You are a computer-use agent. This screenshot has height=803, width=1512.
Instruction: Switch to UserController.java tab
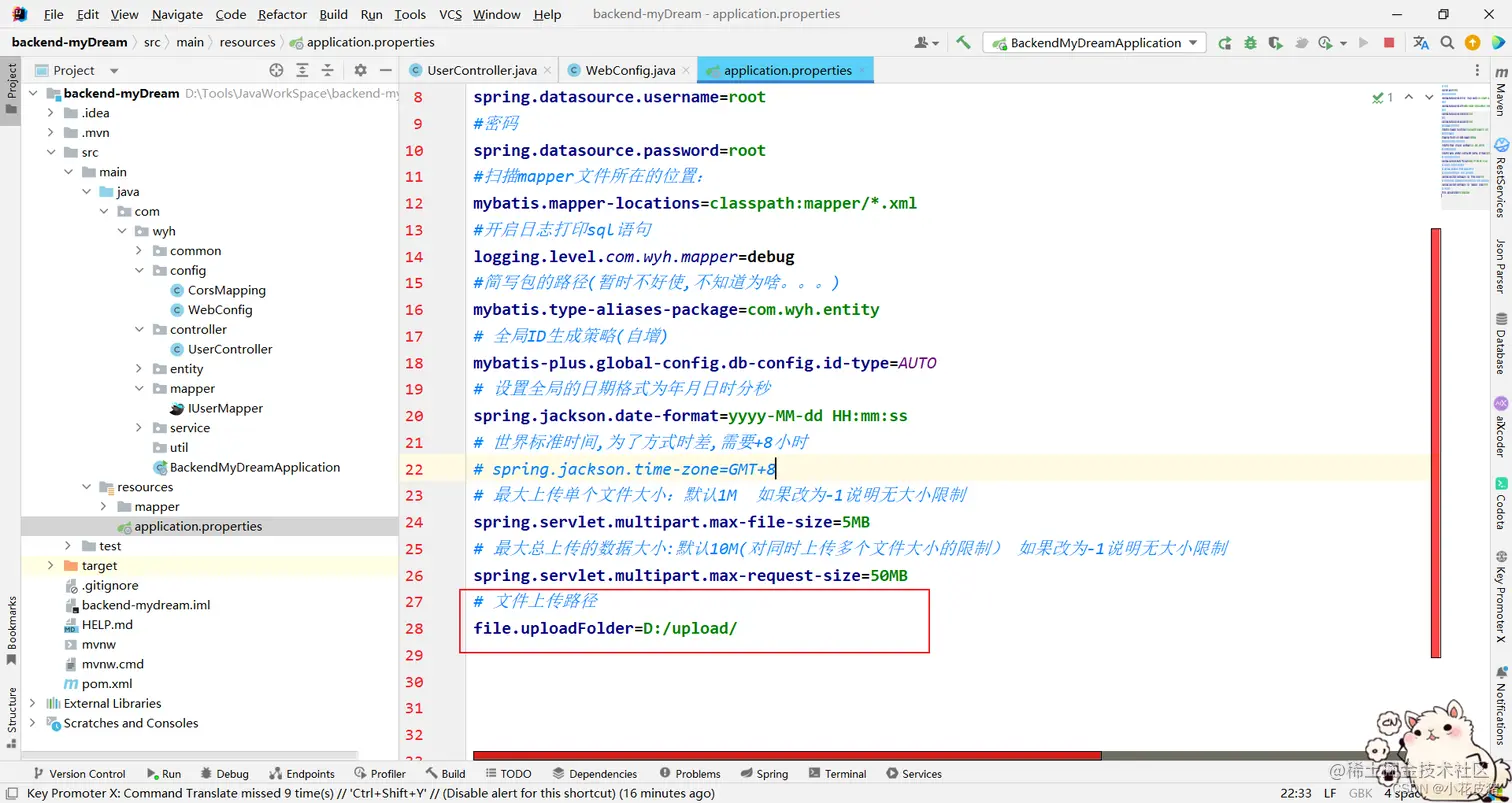pyautogui.click(x=482, y=70)
